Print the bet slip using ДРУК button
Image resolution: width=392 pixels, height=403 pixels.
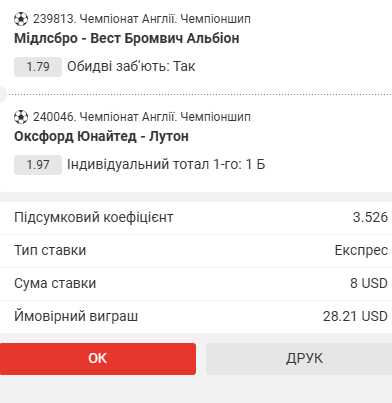coord(299,359)
